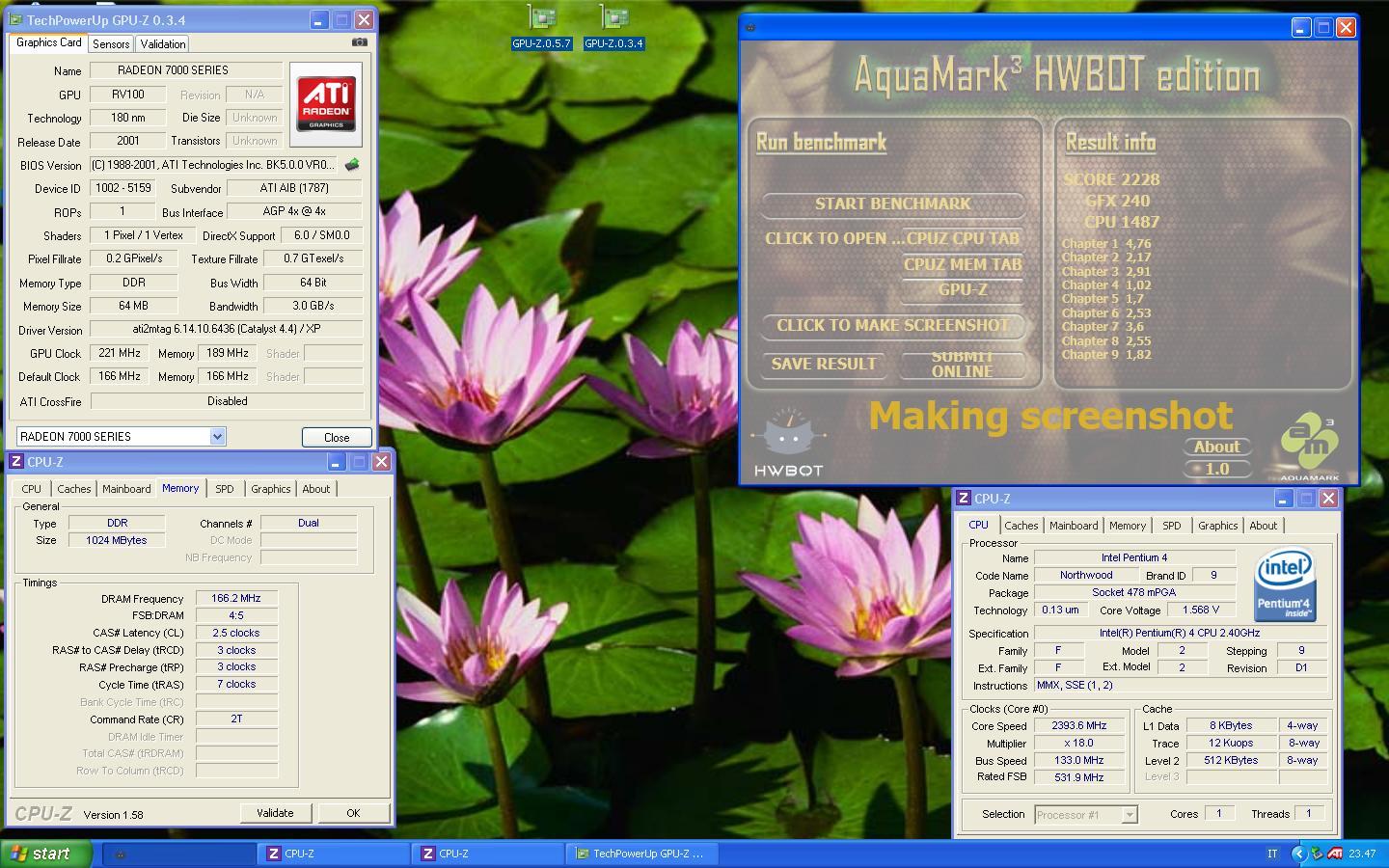This screenshot has height=868, width=1389.
Task: Click the DRAM Frequency value 166.2 MHz
Action: pos(236,598)
